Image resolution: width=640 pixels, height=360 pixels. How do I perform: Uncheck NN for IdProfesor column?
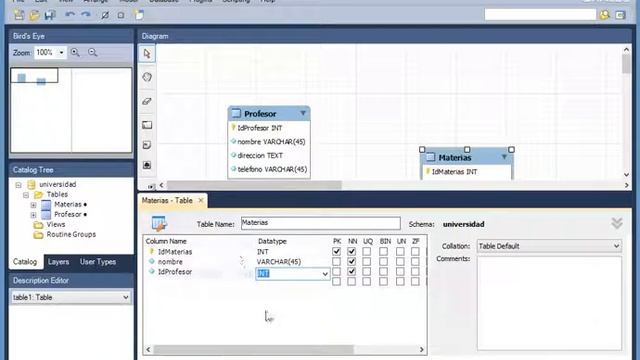351,271
